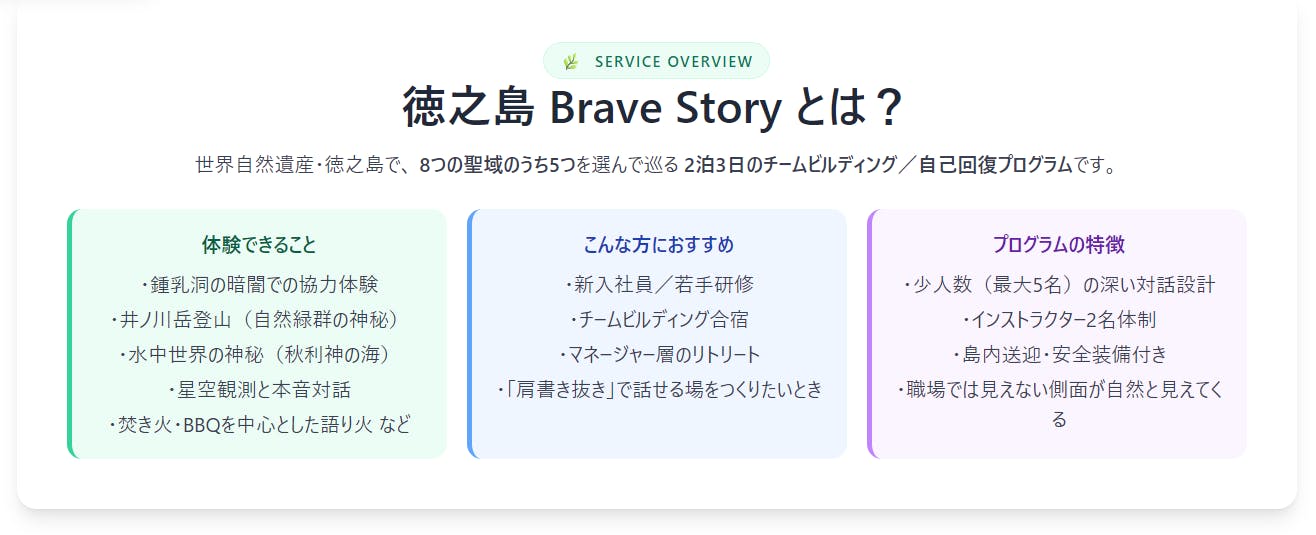Click the 世界自然遺産 subtitle description text

click(655, 165)
